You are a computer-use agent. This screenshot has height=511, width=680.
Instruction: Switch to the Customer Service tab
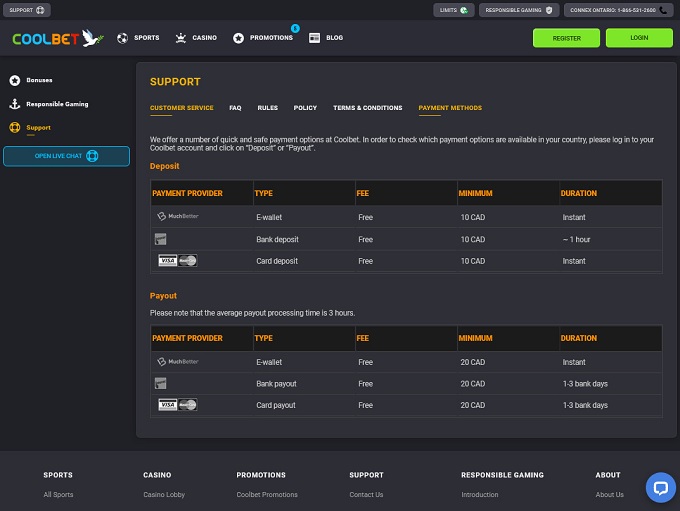181,108
